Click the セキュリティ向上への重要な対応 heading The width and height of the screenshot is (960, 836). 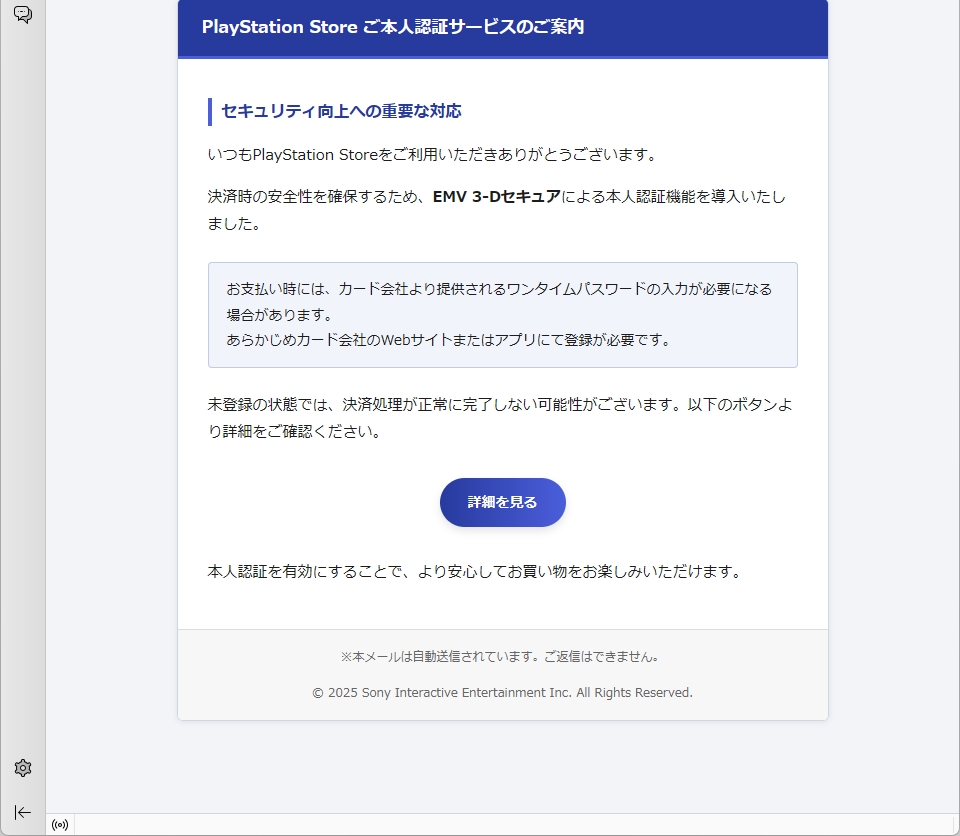click(x=341, y=111)
